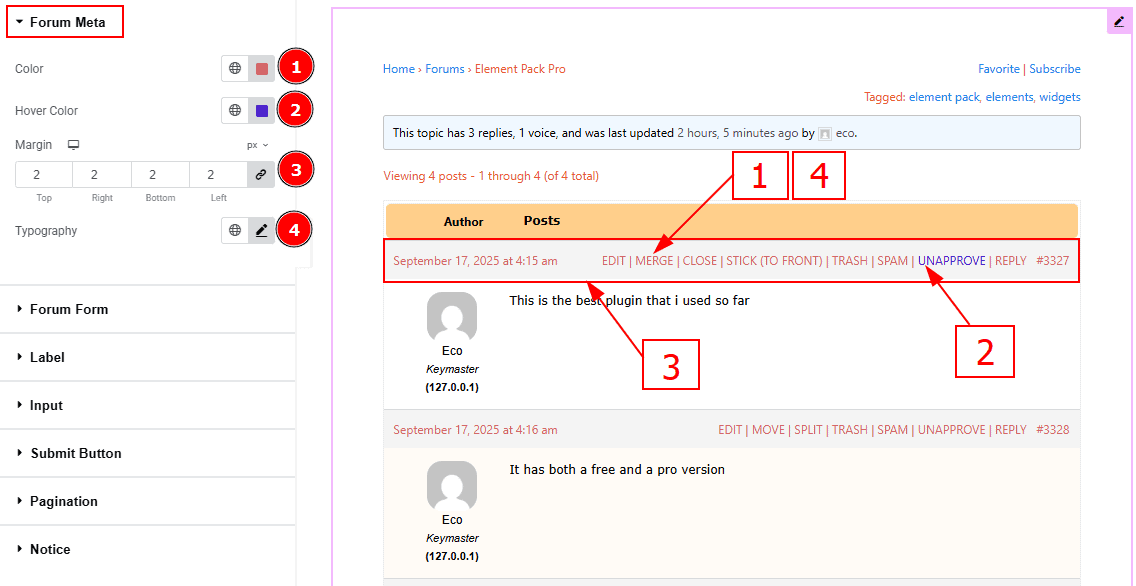Open Eco author name in second post
1136x586 pixels.
452,520
